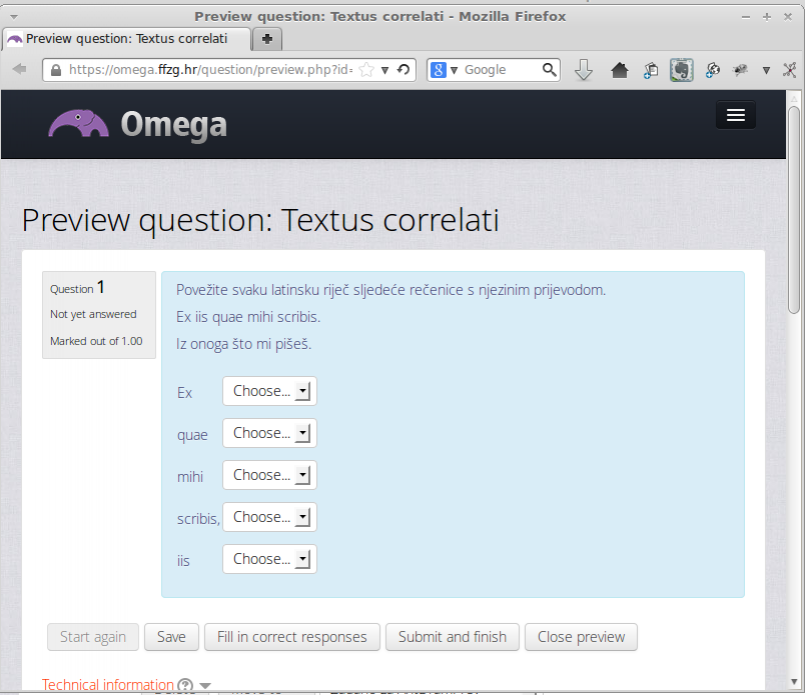
Task: Click the Evernote elephant toolbar icon
Action: point(682,70)
